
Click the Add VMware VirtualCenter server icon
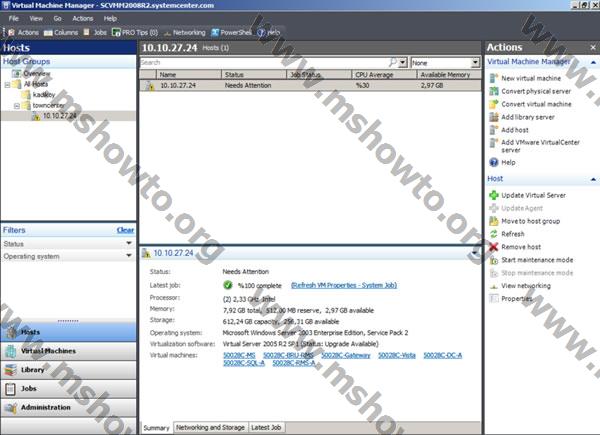coord(494,143)
